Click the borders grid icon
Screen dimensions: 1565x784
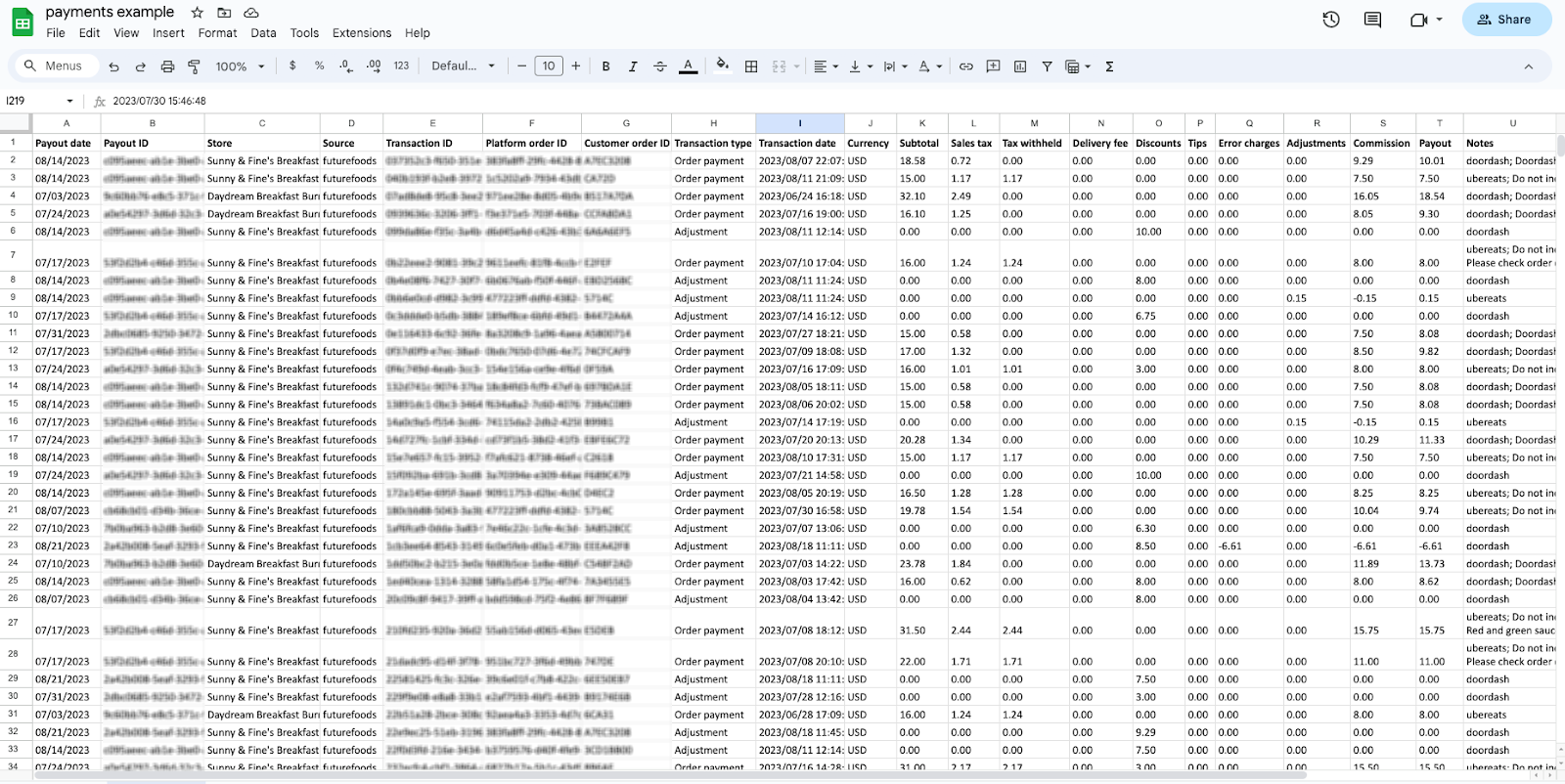(x=751, y=66)
